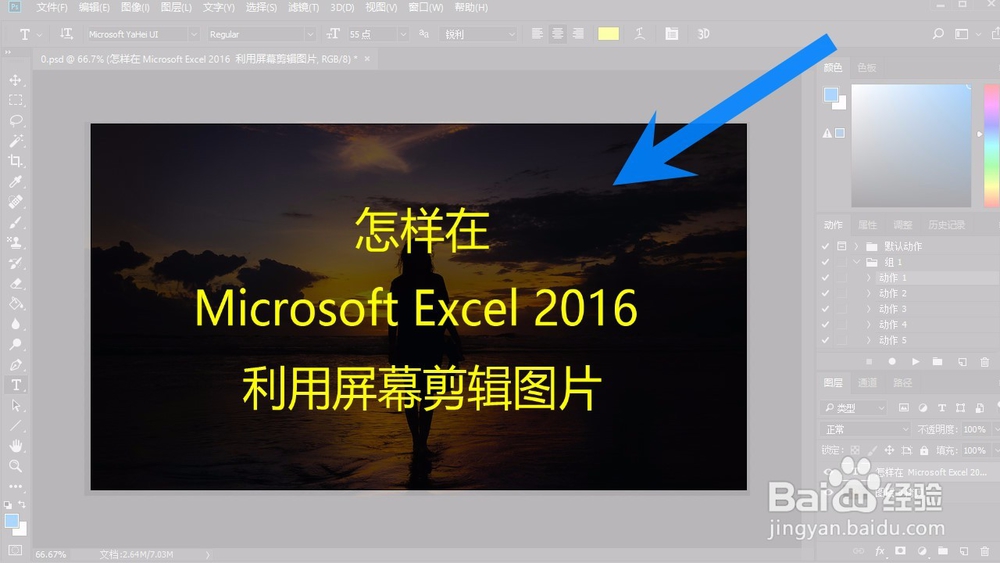Open the 滤镜(T) menu
This screenshot has width=1000, height=563.
303,8
